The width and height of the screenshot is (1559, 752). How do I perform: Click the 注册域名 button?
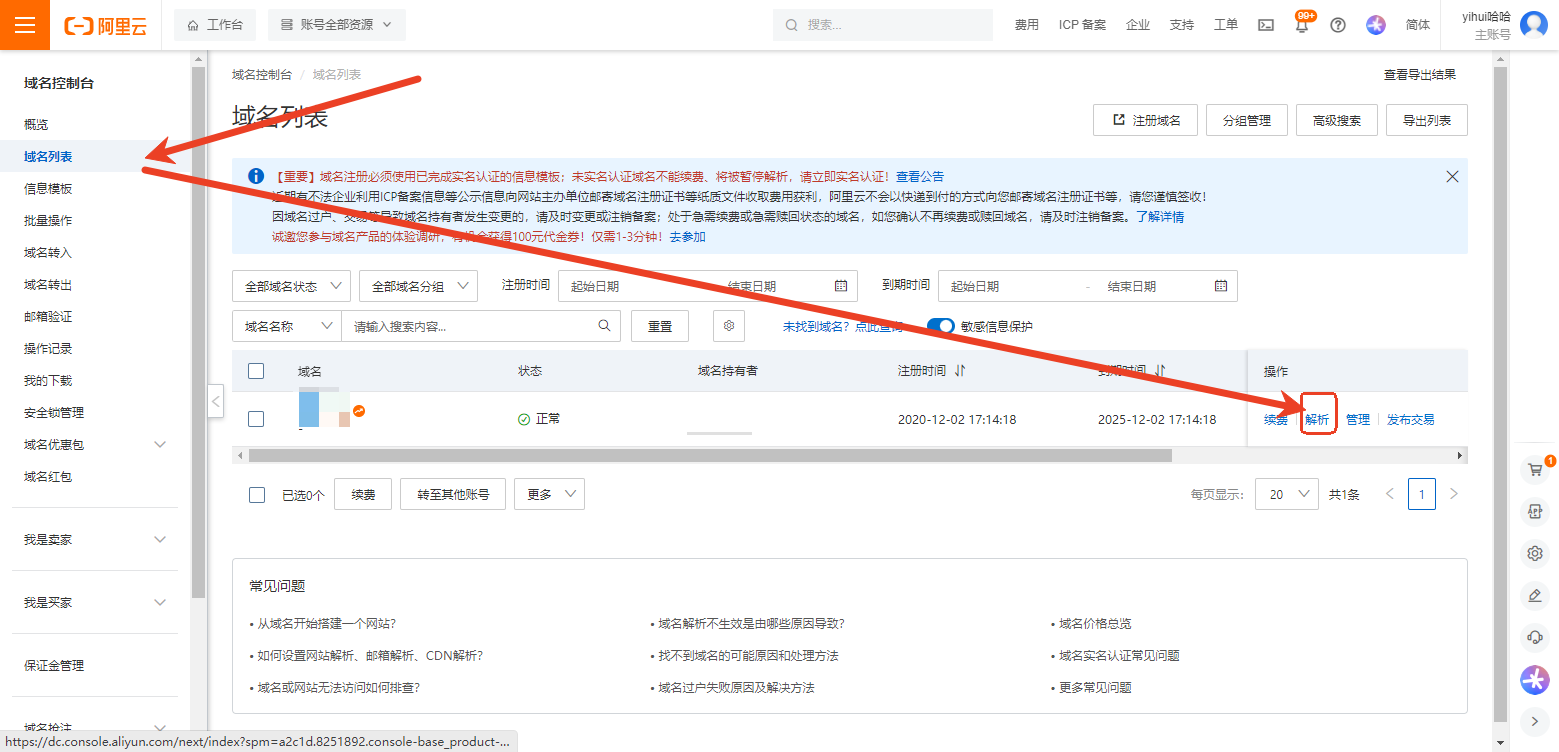click(x=1146, y=120)
